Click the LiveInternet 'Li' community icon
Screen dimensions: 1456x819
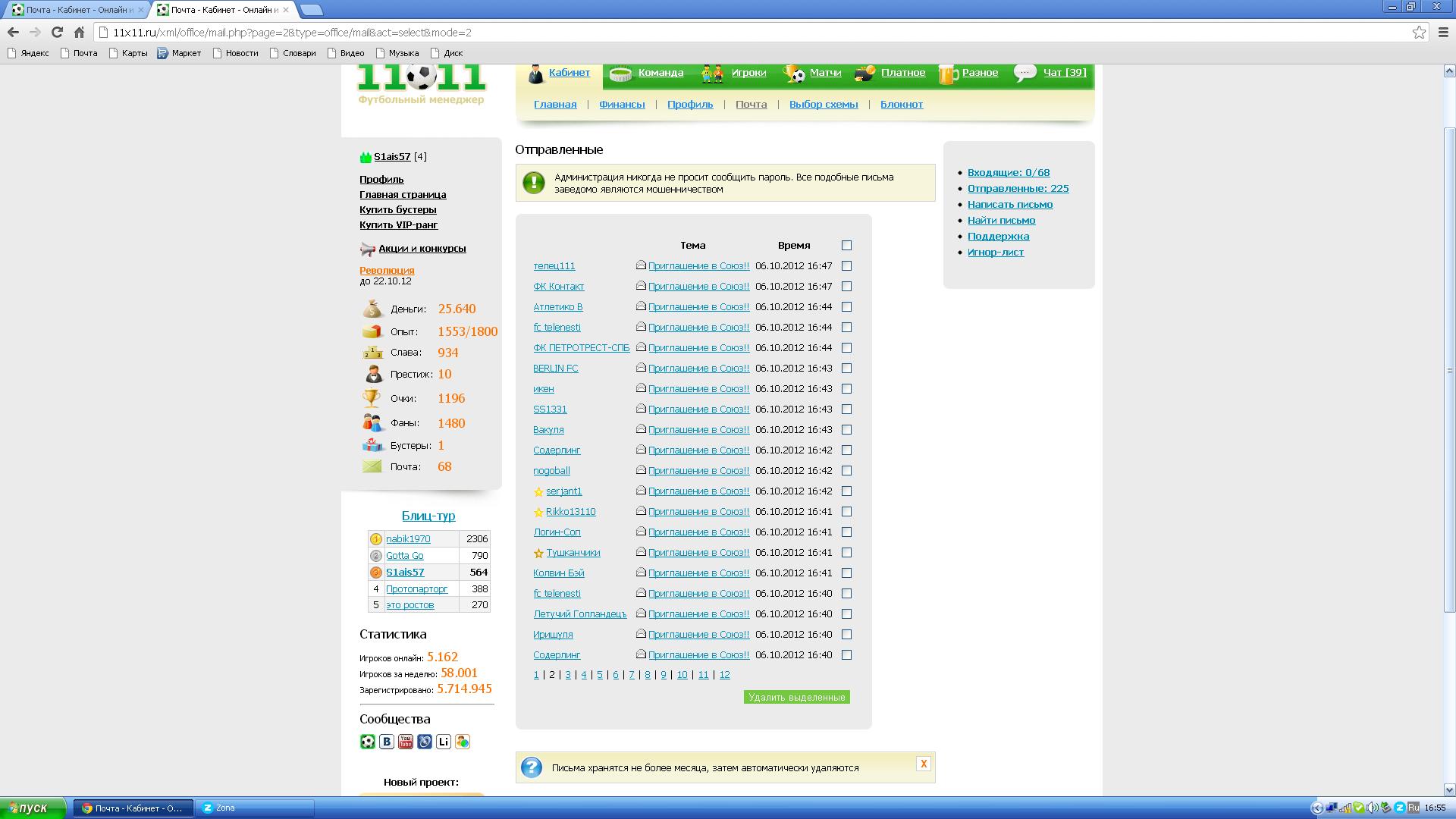point(444,742)
